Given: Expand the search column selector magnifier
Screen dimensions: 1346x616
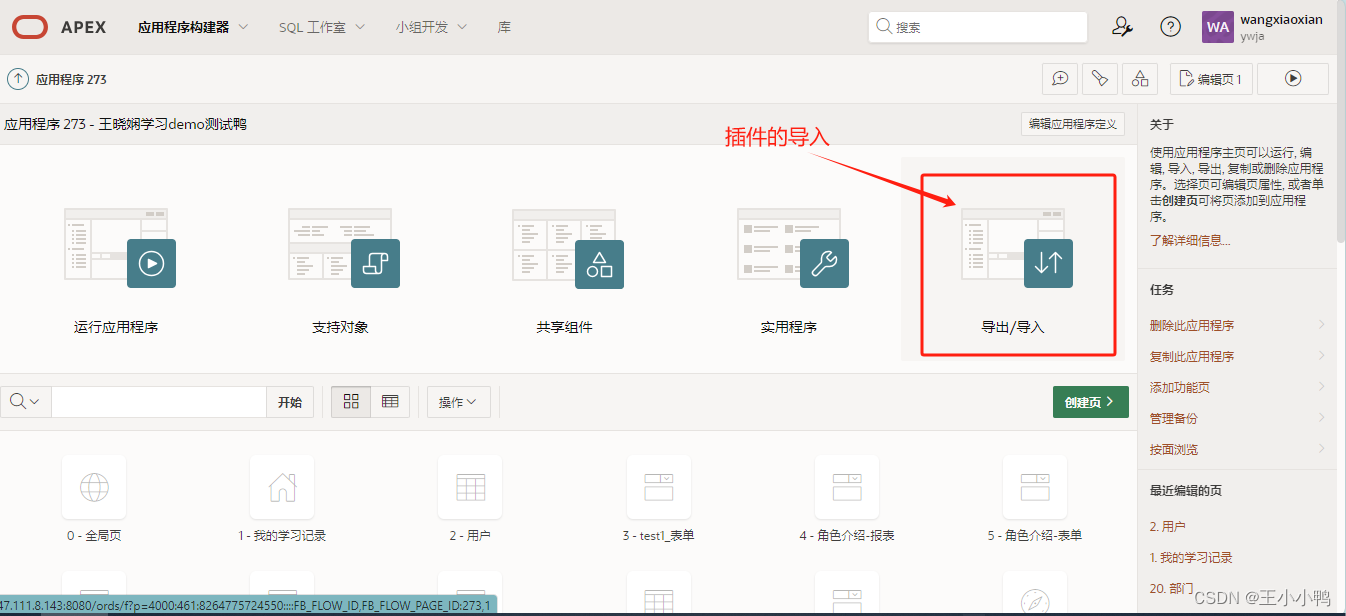Looking at the screenshot, I should click(26, 401).
